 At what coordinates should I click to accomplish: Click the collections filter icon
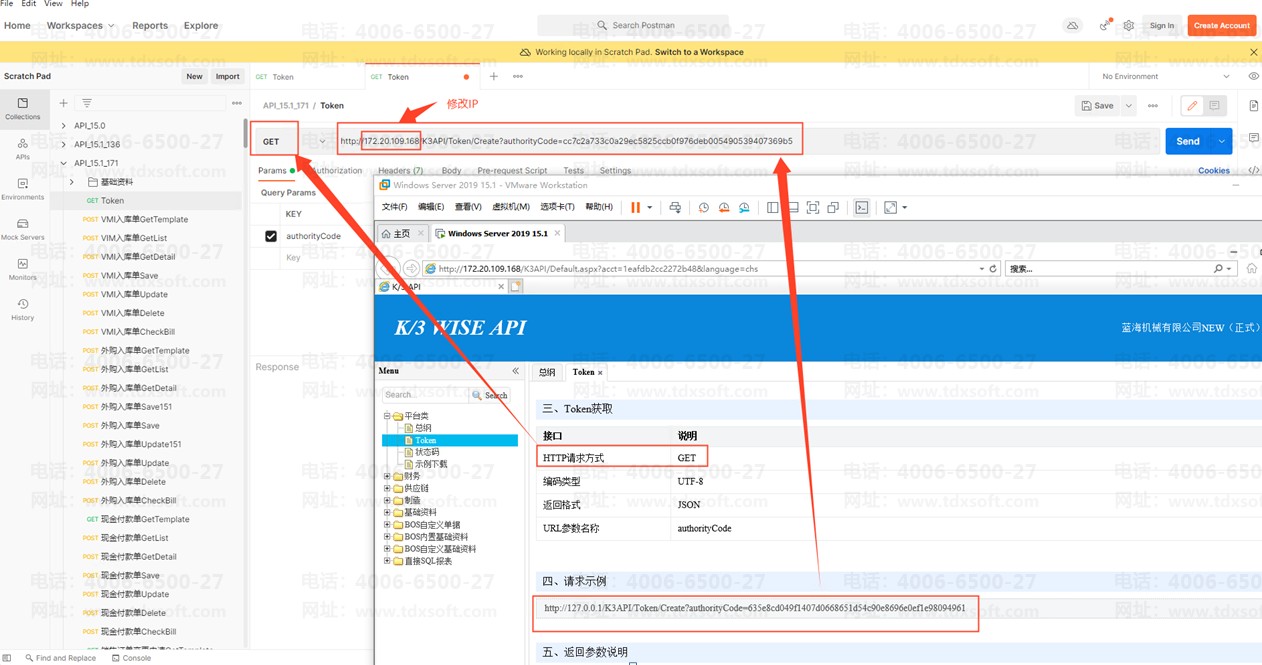click(x=87, y=103)
